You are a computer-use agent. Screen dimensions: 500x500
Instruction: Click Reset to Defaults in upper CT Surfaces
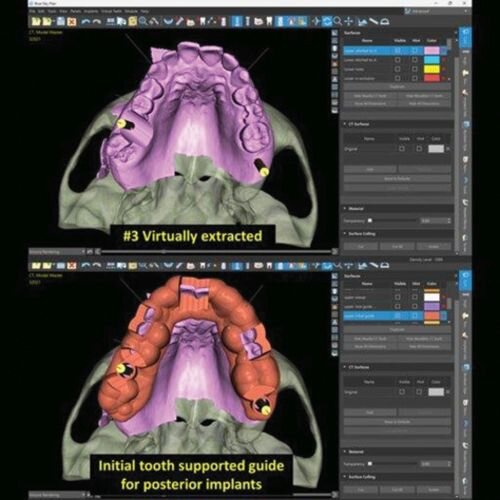tap(397, 179)
